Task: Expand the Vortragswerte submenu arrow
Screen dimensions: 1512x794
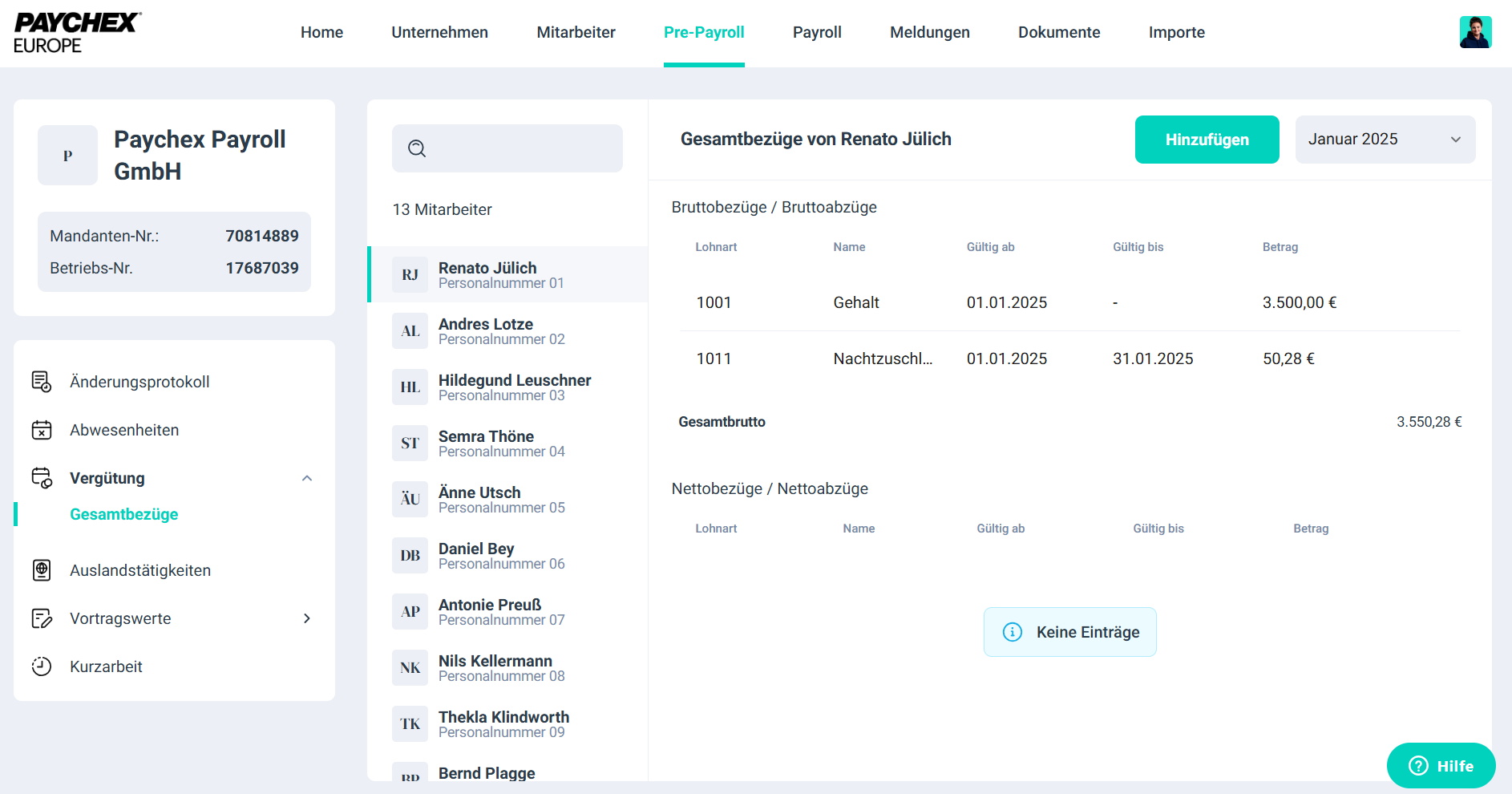Action: [x=306, y=618]
